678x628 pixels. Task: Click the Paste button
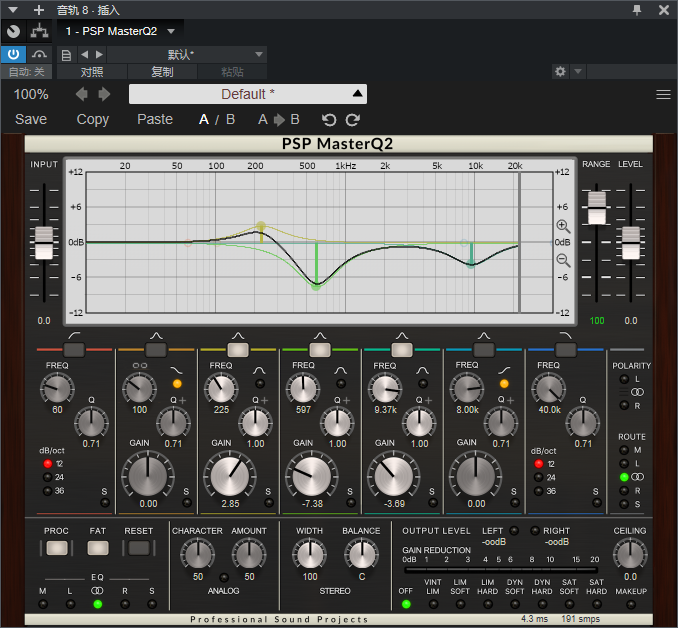click(x=155, y=119)
